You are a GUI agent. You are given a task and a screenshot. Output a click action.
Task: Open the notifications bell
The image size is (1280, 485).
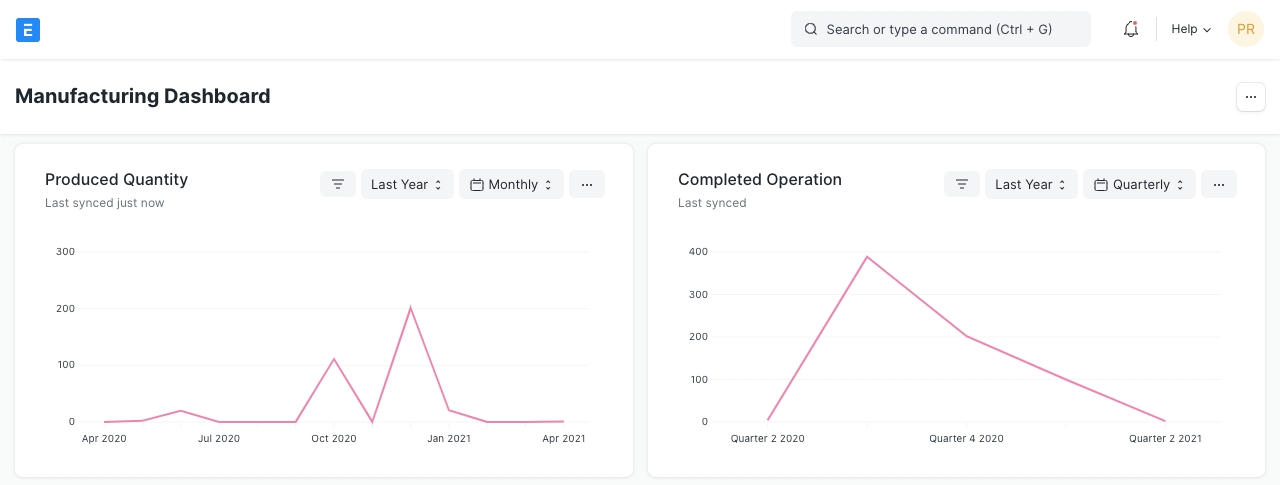(x=1131, y=30)
